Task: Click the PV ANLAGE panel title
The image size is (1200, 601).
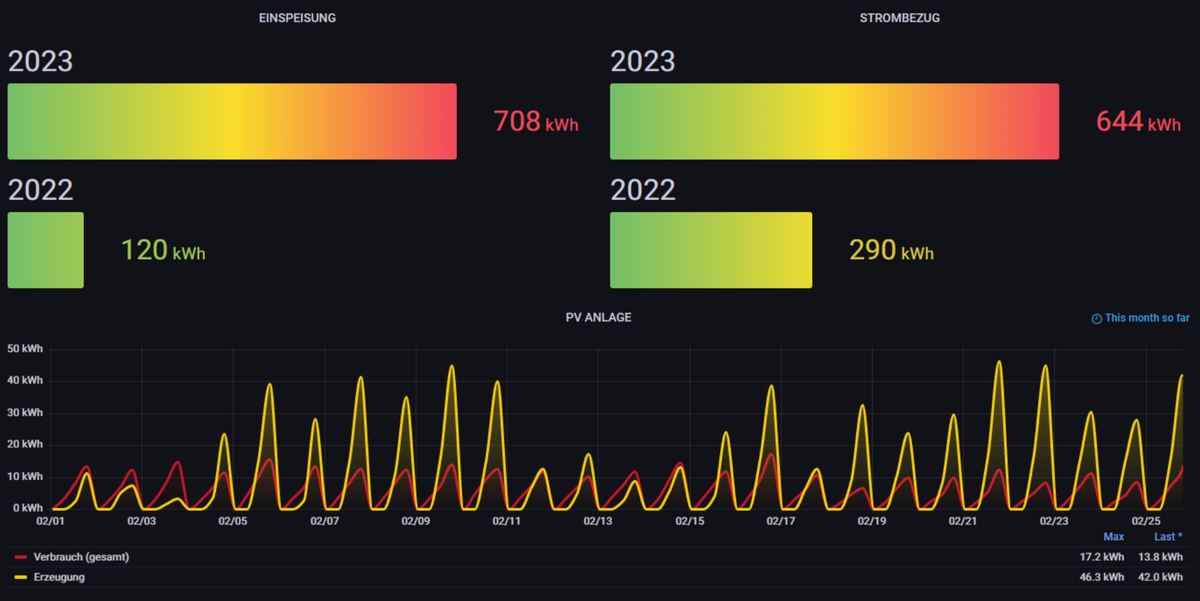Action: 598,317
